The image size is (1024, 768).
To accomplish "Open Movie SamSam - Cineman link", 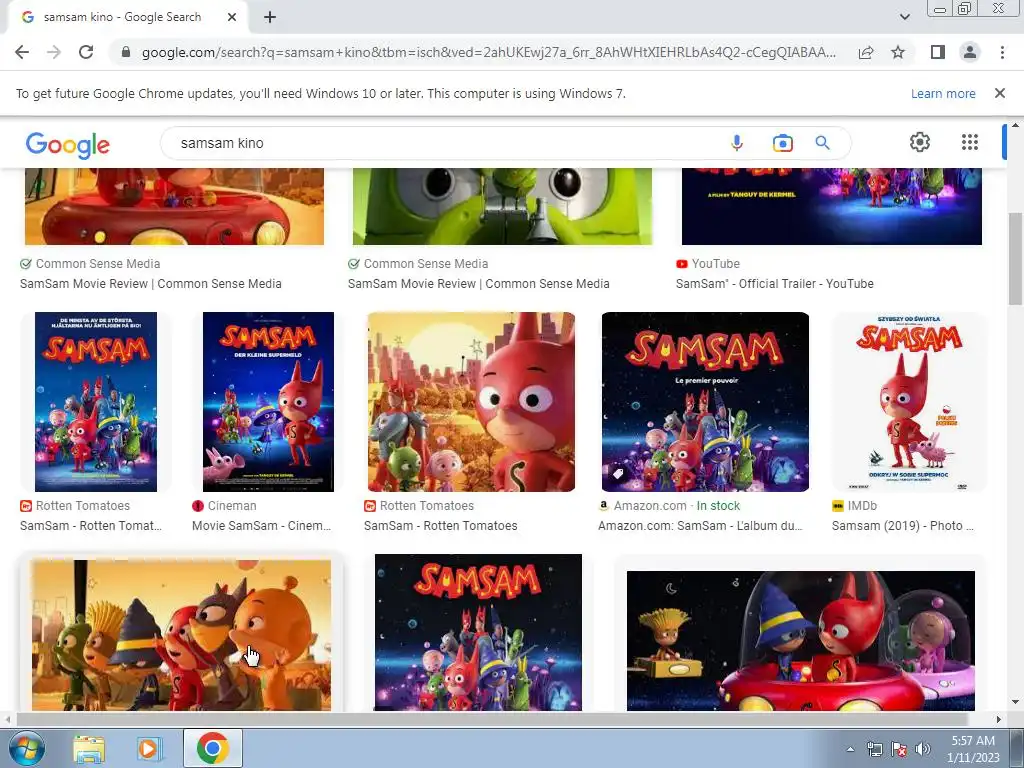I will (261, 526).
